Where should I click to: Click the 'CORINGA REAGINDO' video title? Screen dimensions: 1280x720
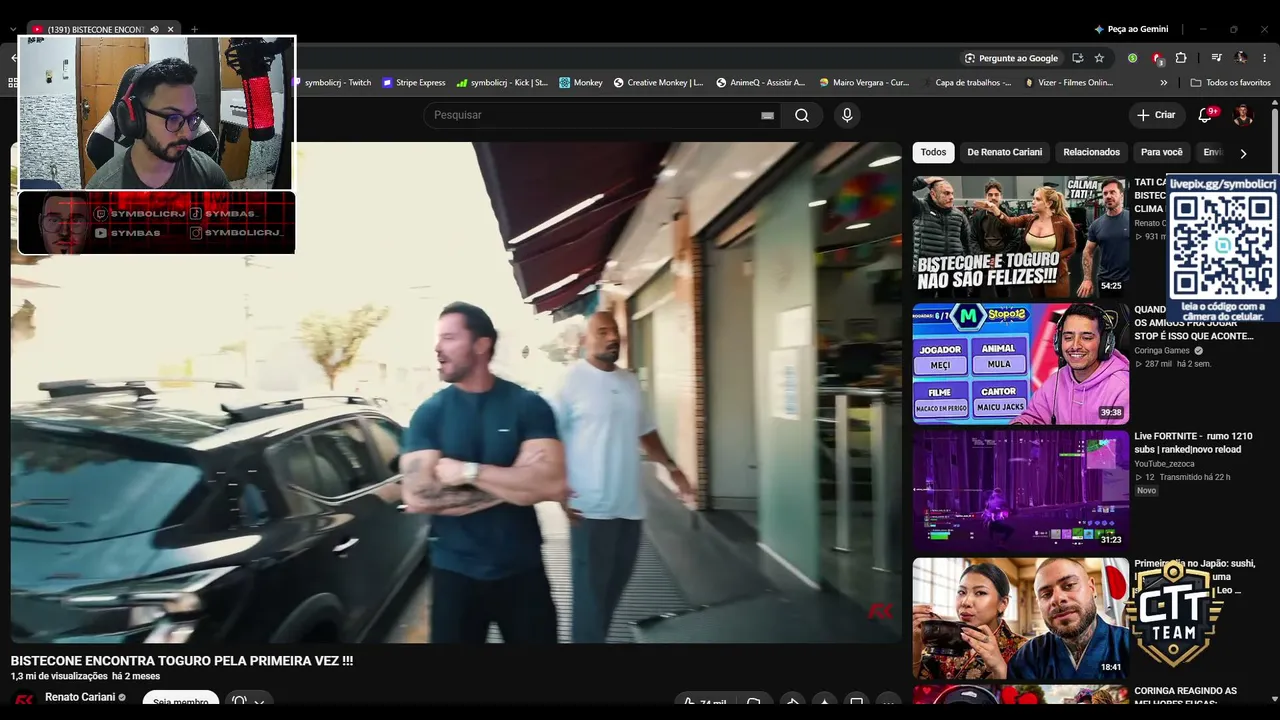click(x=1186, y=697)
